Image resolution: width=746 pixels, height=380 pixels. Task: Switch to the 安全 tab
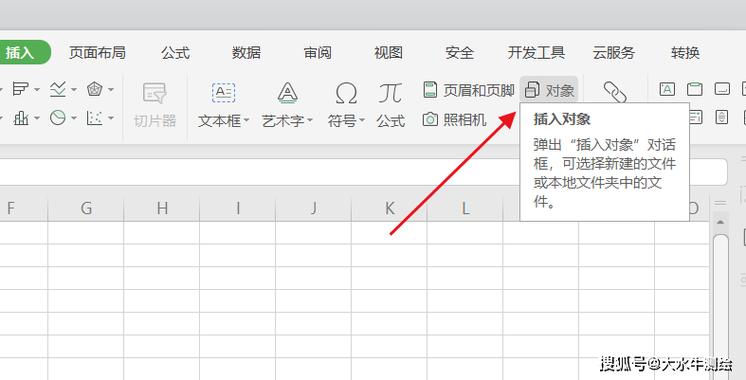[460, 52]
